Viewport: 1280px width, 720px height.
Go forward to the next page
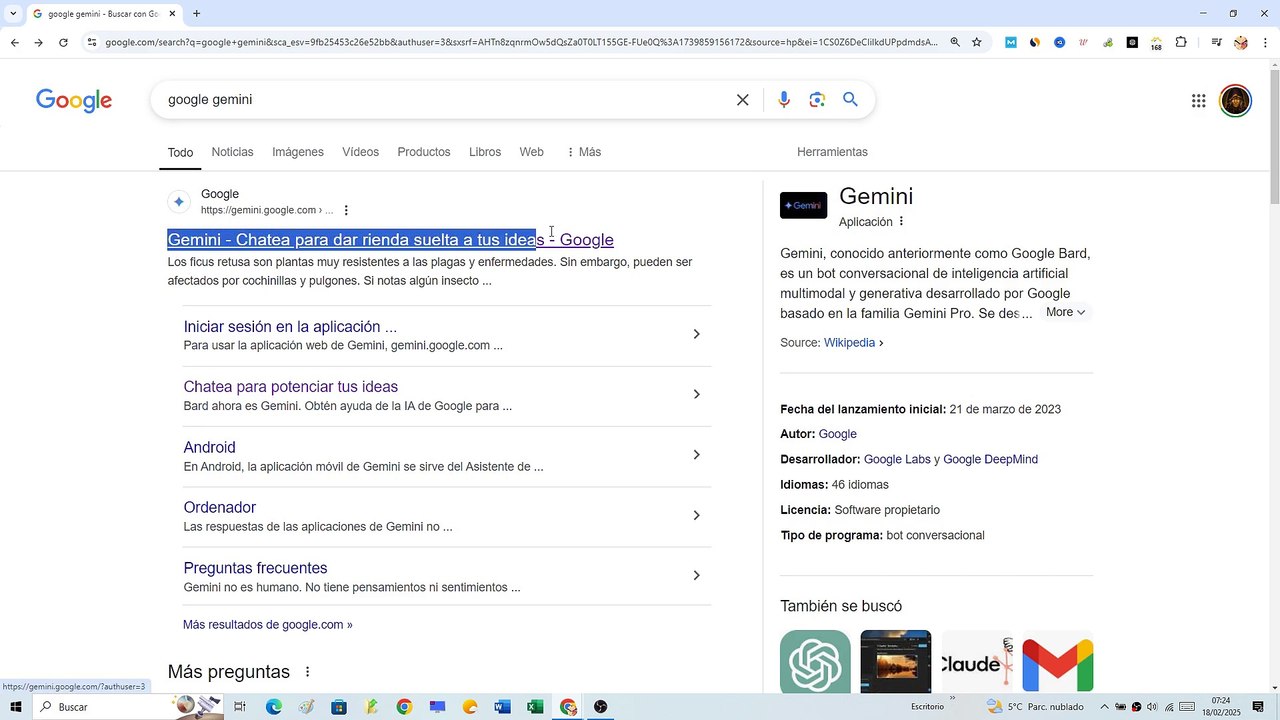(x=38, y=42)
